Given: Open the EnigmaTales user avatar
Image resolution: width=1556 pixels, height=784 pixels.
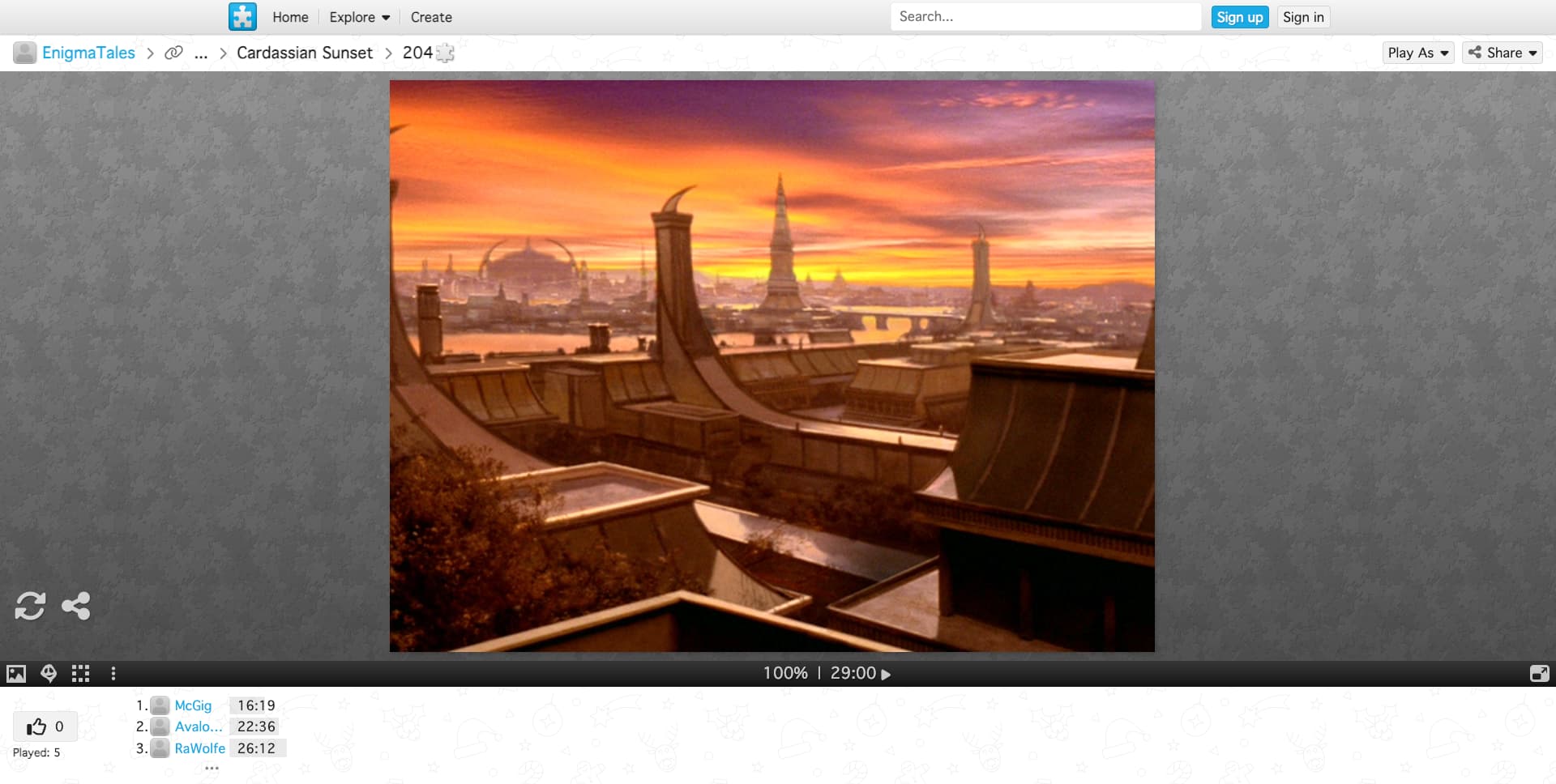Looking at the screenshot, I should pyautogui.click(x=25, y=53).
